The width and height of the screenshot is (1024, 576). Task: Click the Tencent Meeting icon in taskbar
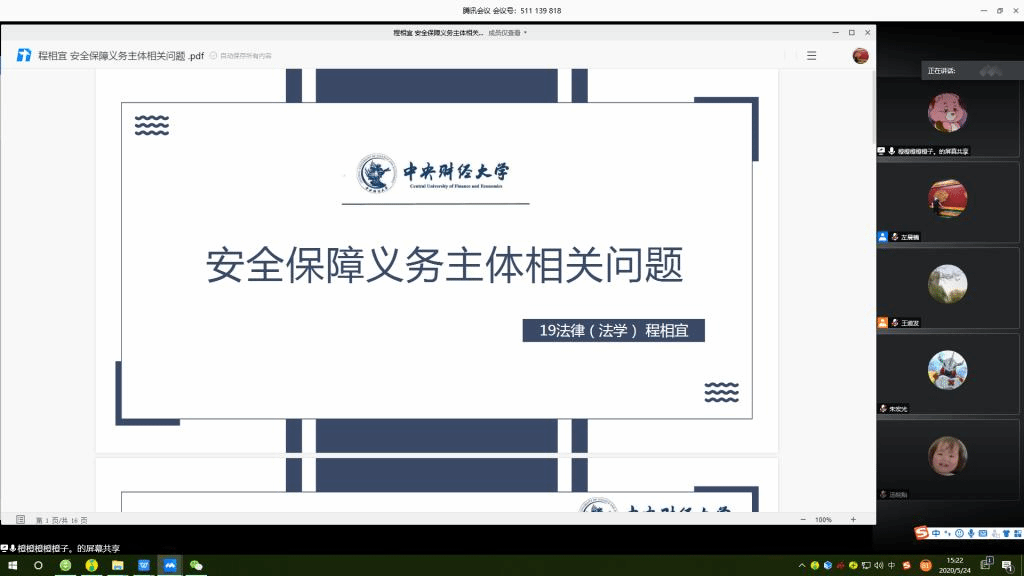pos(169,565)
